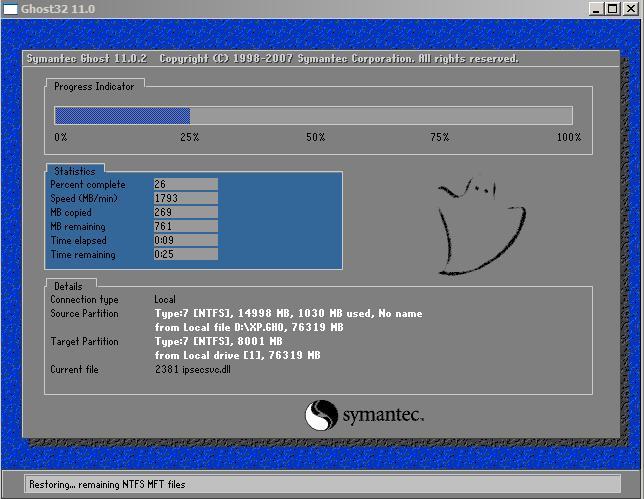Click the Symantec yin-yang logo icon
The image size is (644, 499).
click(321, 415)
